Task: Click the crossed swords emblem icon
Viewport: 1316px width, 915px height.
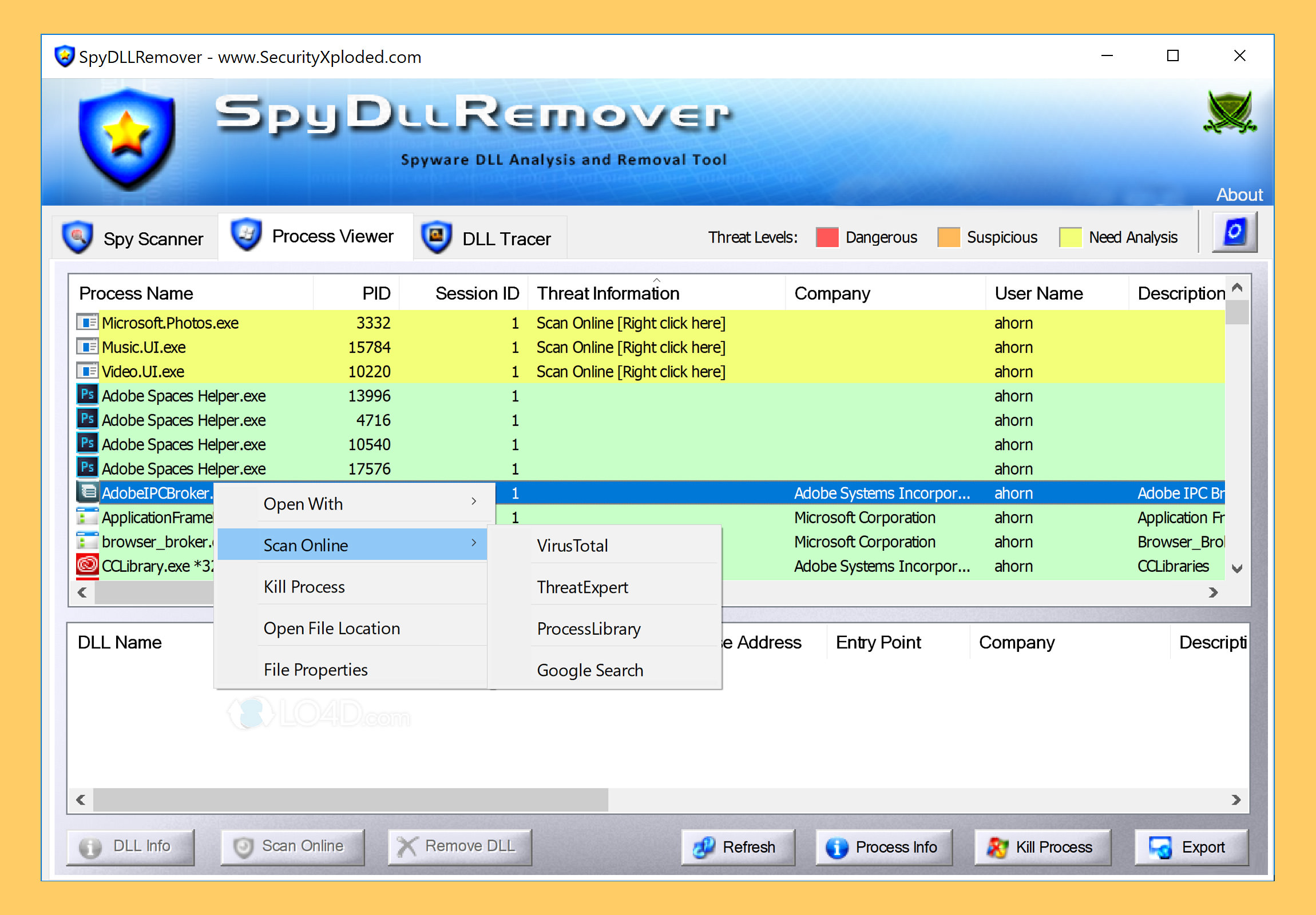Action: click(1230, 112)
